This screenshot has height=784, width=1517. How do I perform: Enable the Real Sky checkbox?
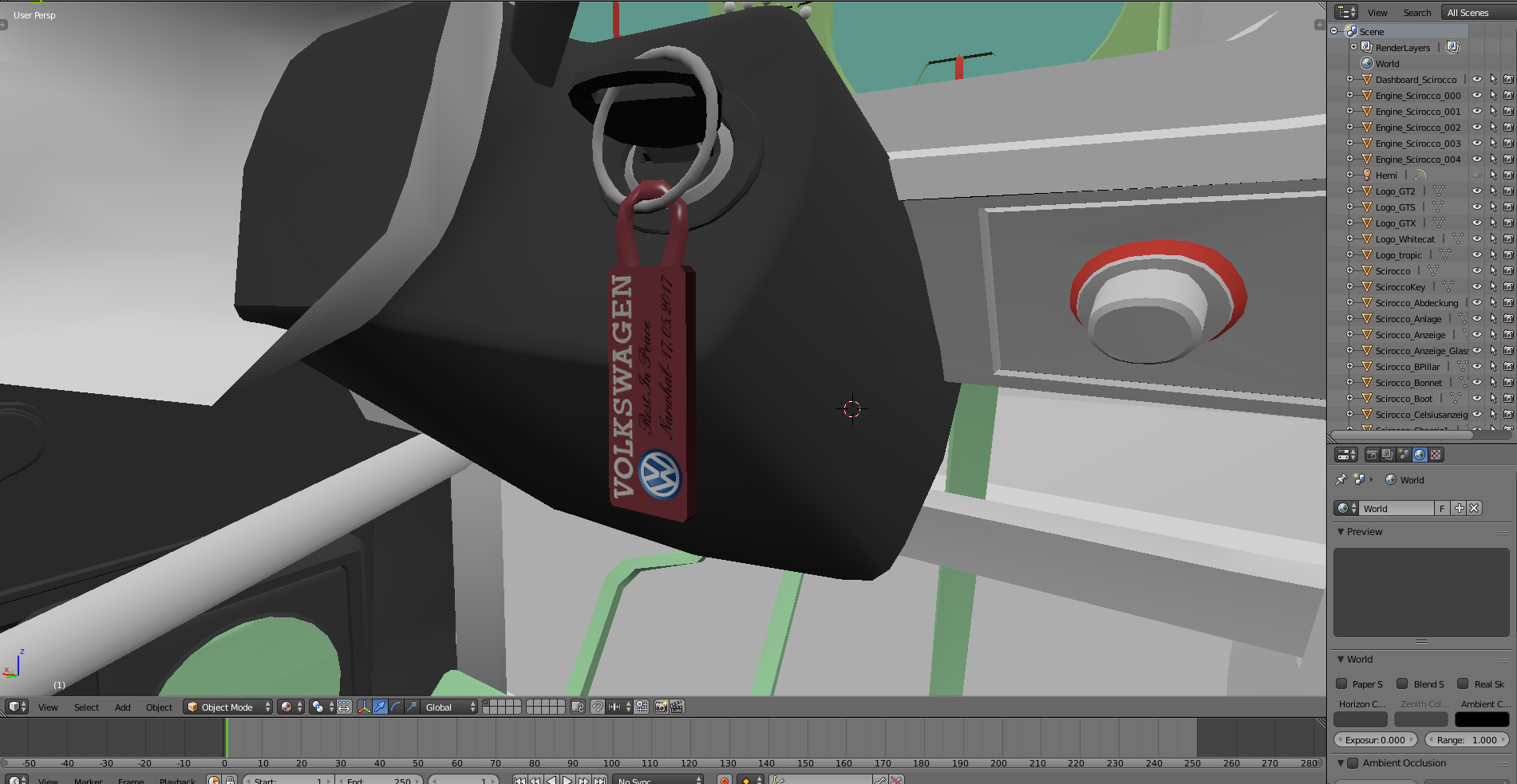click(1463, 684)
